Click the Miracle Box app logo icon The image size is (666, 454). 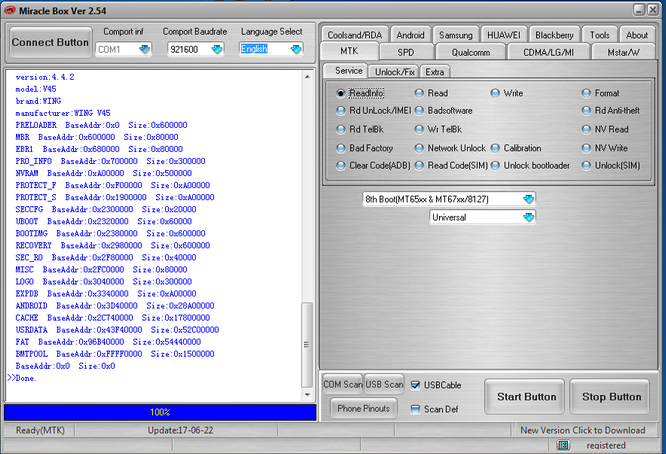pyautogui.click(x=10, y=10)
